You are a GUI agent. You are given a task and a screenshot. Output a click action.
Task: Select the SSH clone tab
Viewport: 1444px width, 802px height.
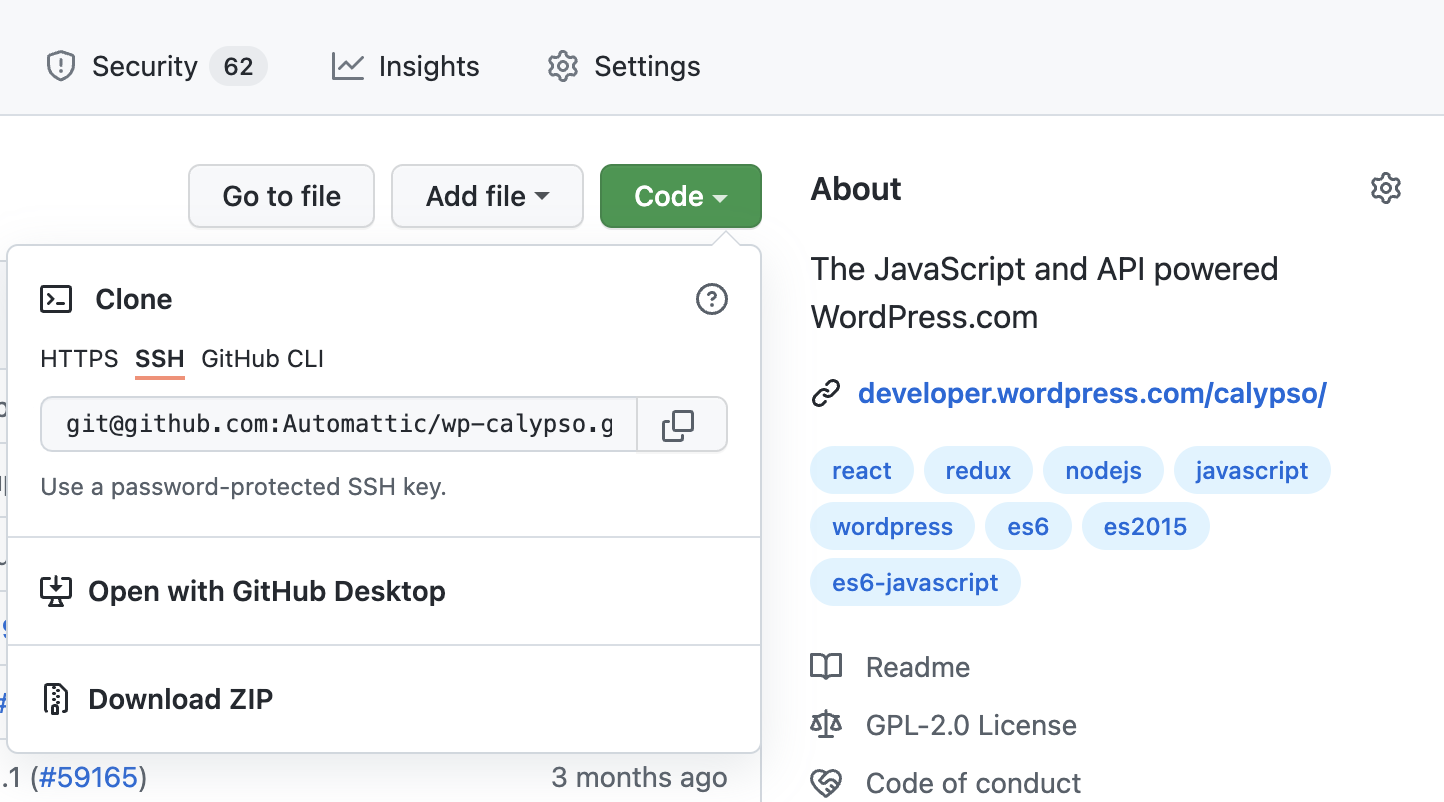[160, 359]
